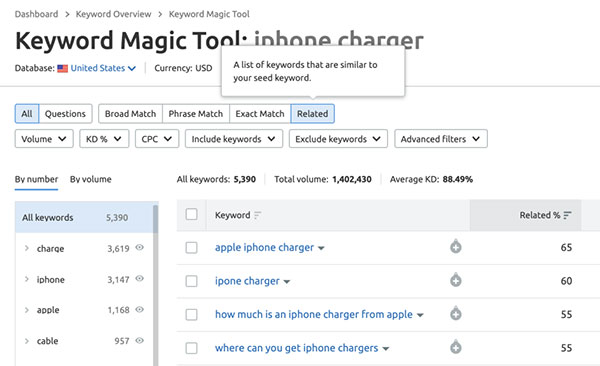Screen dimensions: 600x366
Task: Expand the 'iphone' keyword group
Action: (x=26, y=279)
